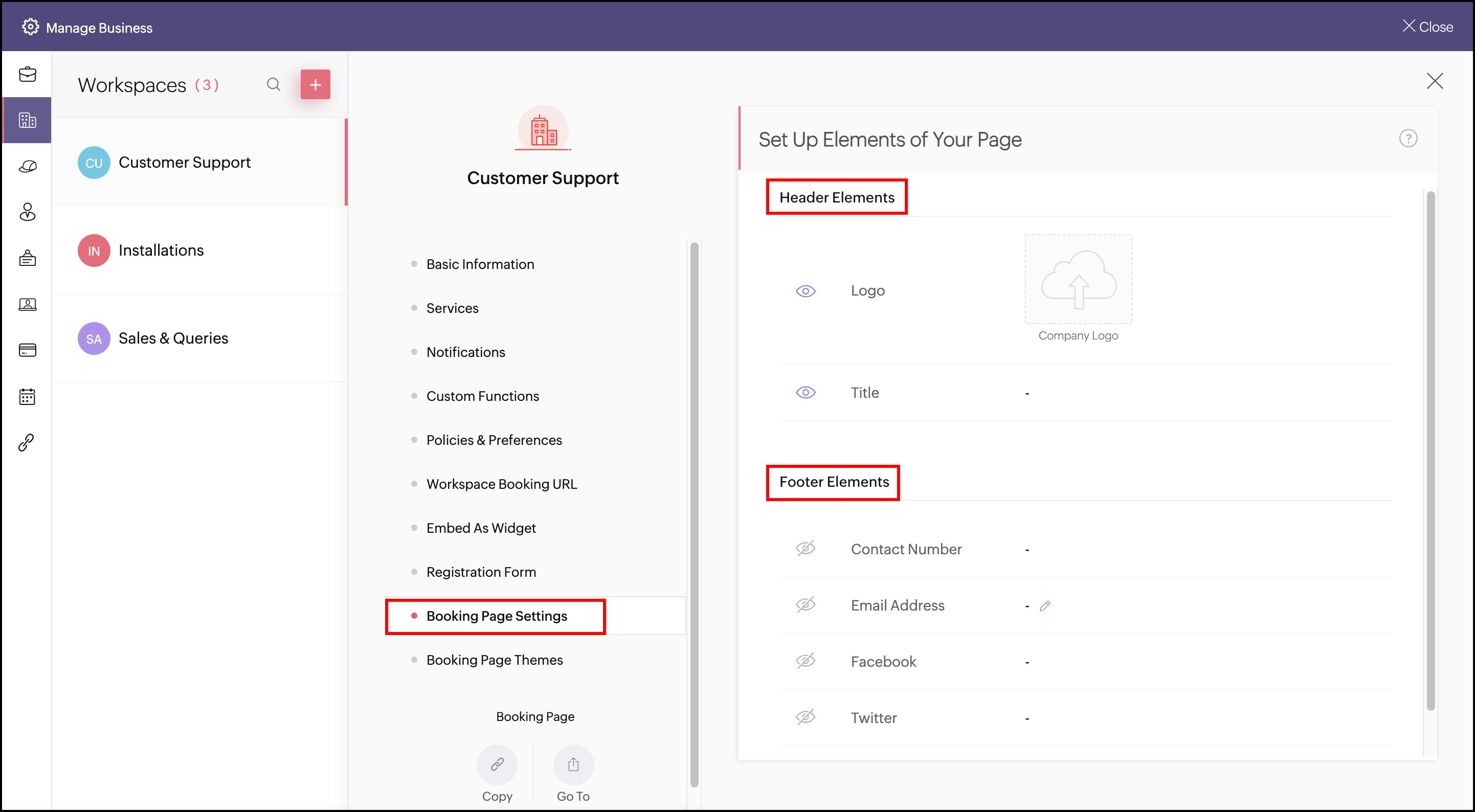
Task: Edit Email Address with pencil icon
Action: click(1044, 606)
